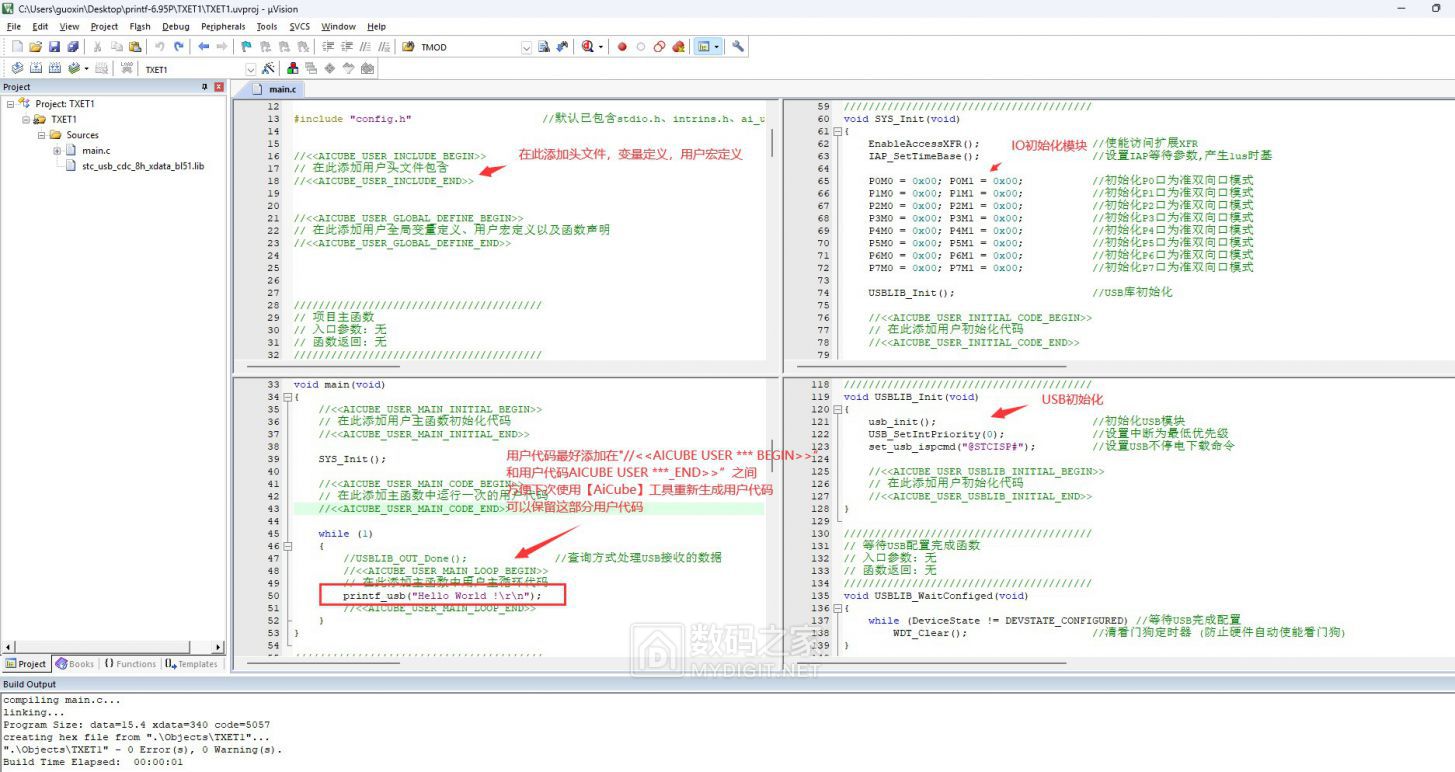Insert a breakpoint using the red circle icon
1455x772 pixels.
pos(621,47)
